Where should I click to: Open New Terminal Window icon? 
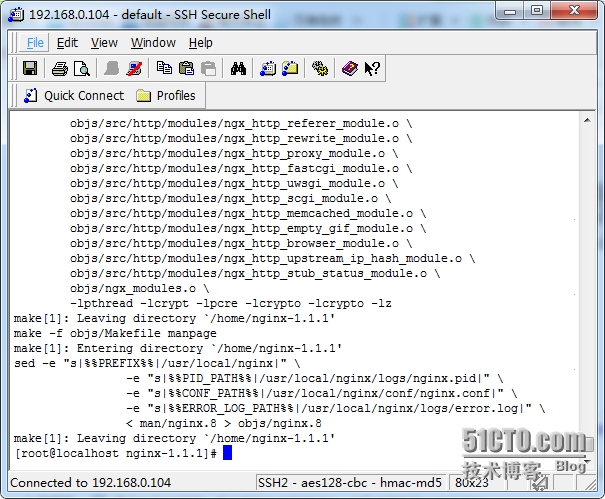coord(268,69)
